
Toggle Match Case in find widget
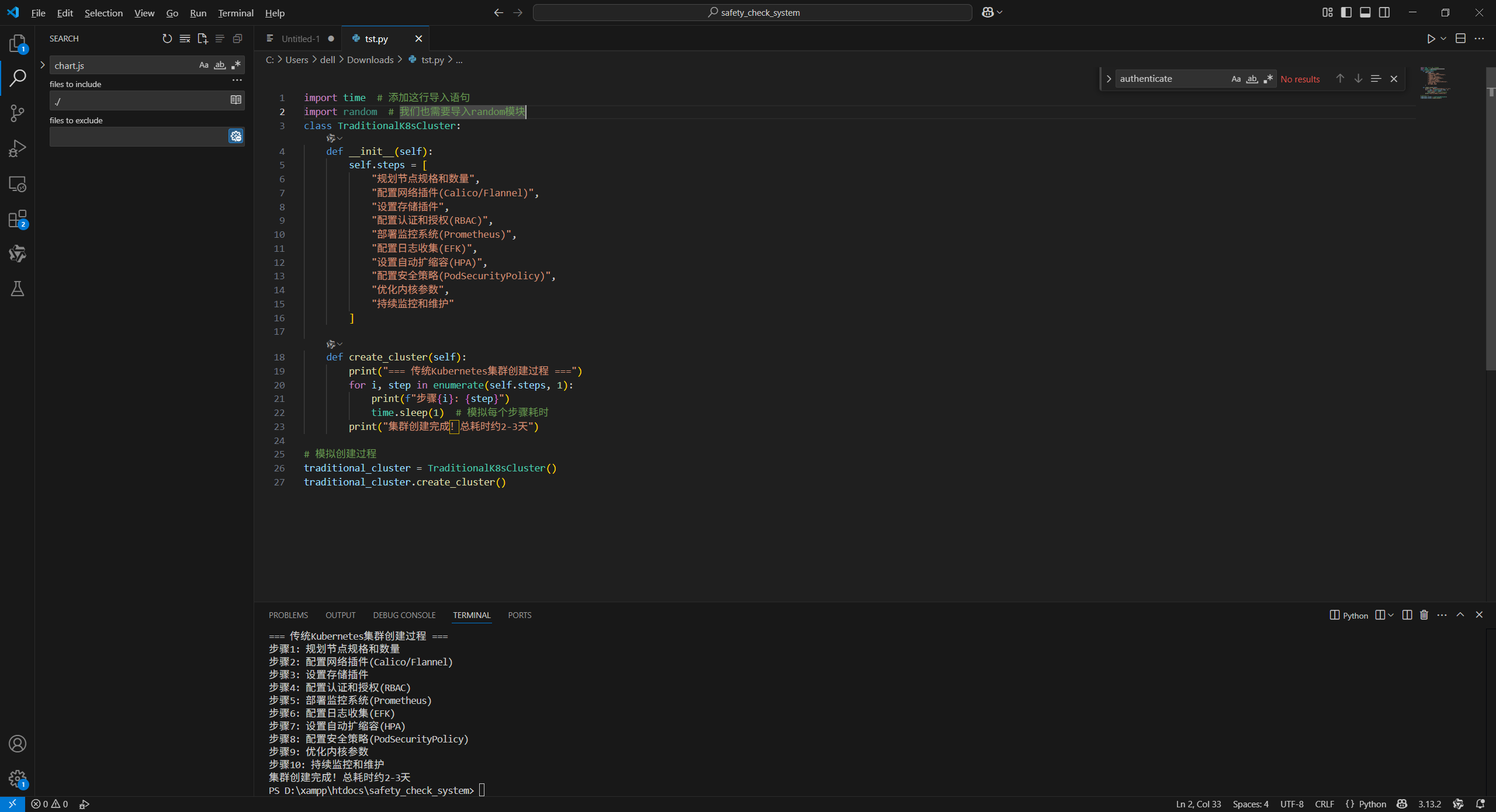tap(1236, 79)
